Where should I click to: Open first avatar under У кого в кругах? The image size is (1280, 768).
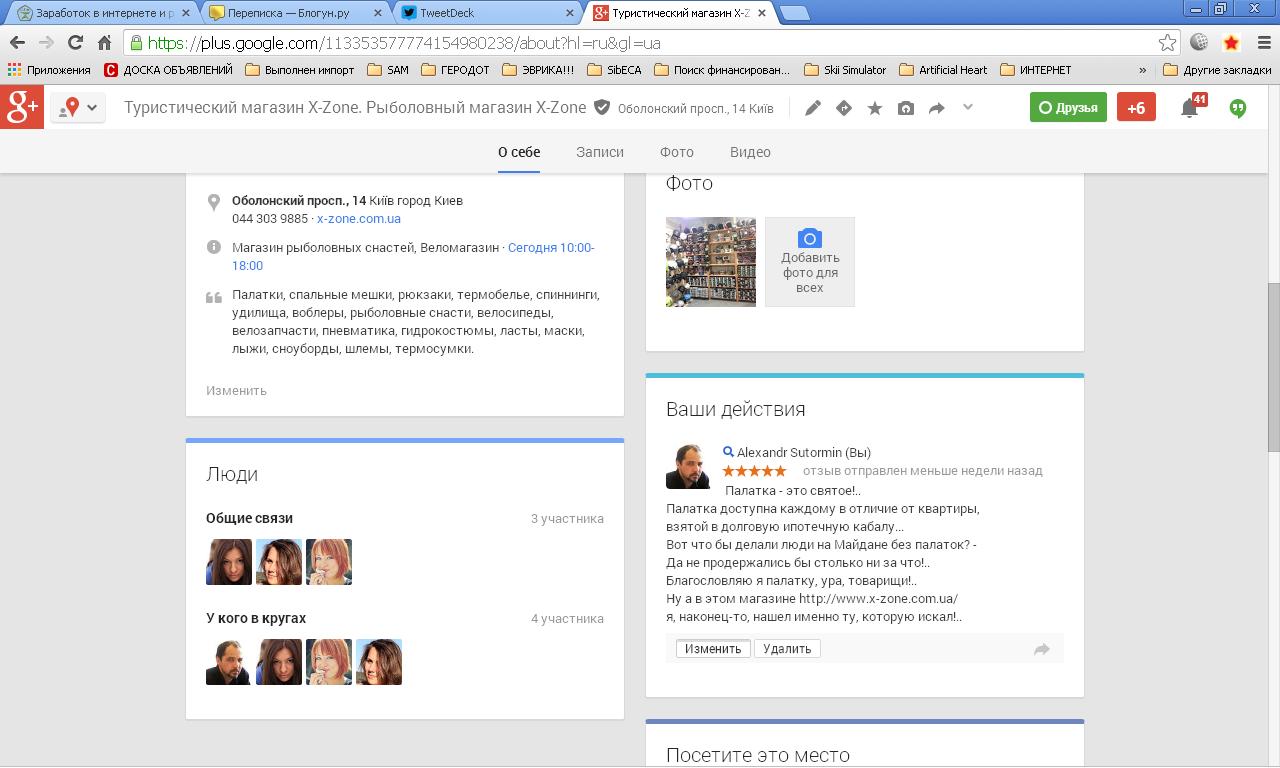click(x=229, y=662)
